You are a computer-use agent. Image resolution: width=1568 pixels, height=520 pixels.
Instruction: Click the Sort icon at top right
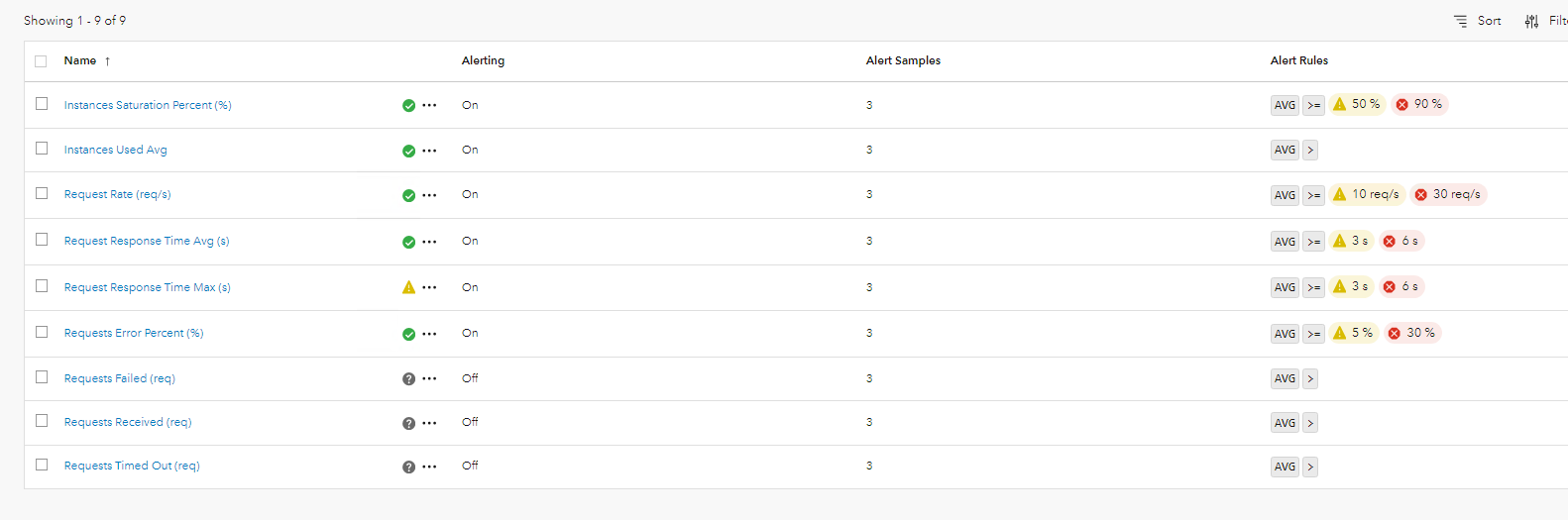tap(1460, 21)
